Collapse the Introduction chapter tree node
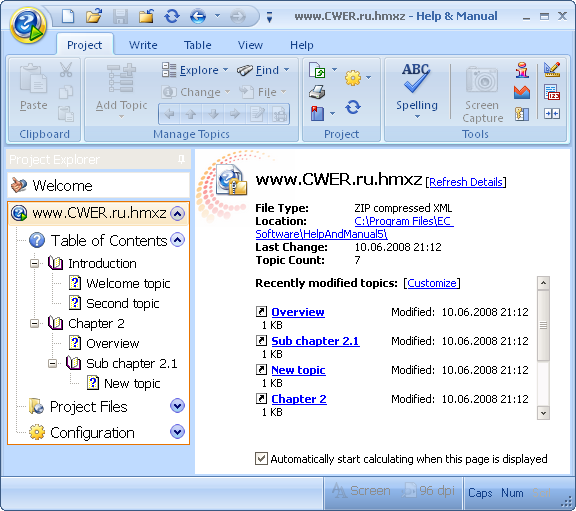Viewport: 576px width, 511px height. (35, 263)
